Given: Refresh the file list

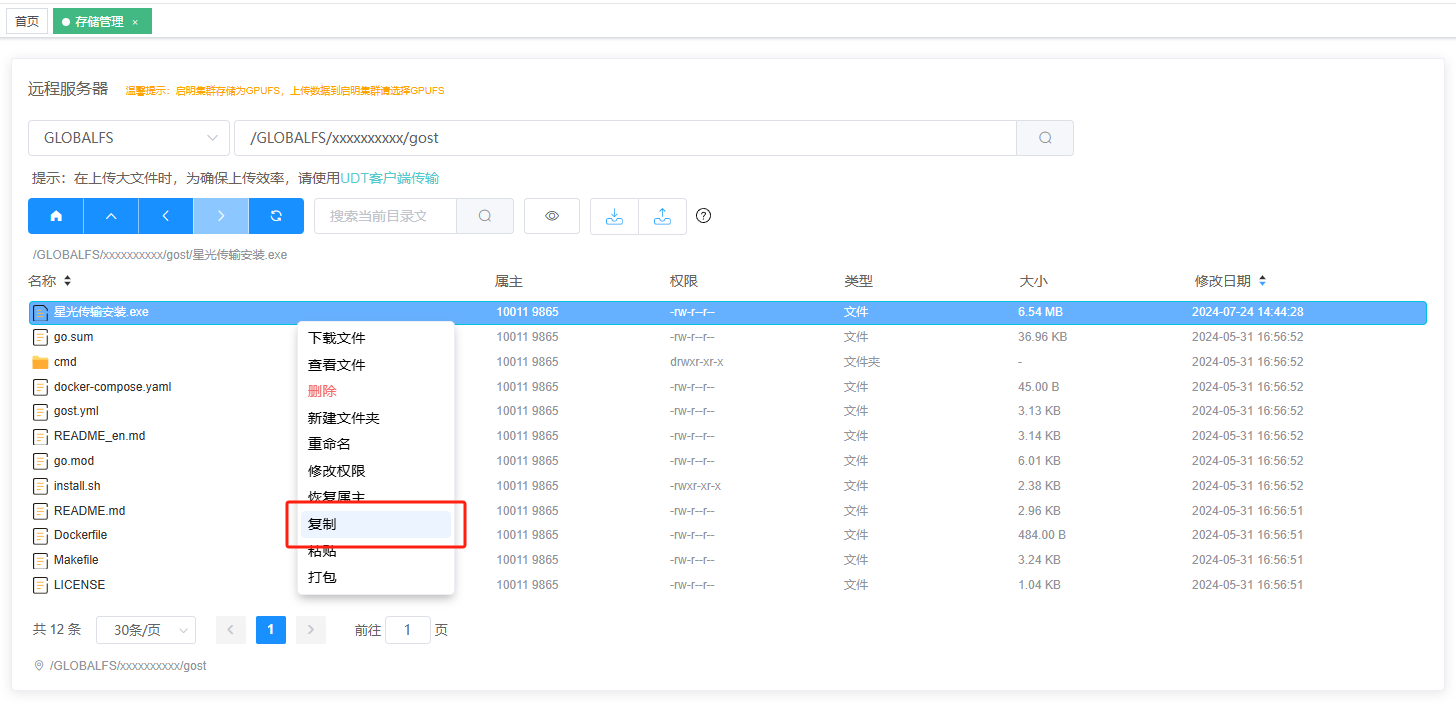Looking at the screenshot, I should pyautogui.click(x=276, y=216).
